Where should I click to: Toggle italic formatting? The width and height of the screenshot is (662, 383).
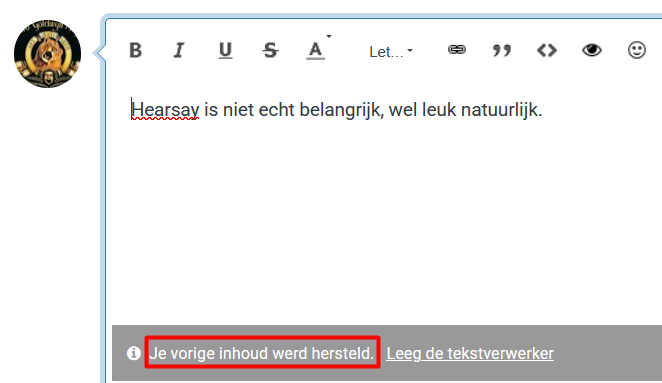(x=179, y=50)
